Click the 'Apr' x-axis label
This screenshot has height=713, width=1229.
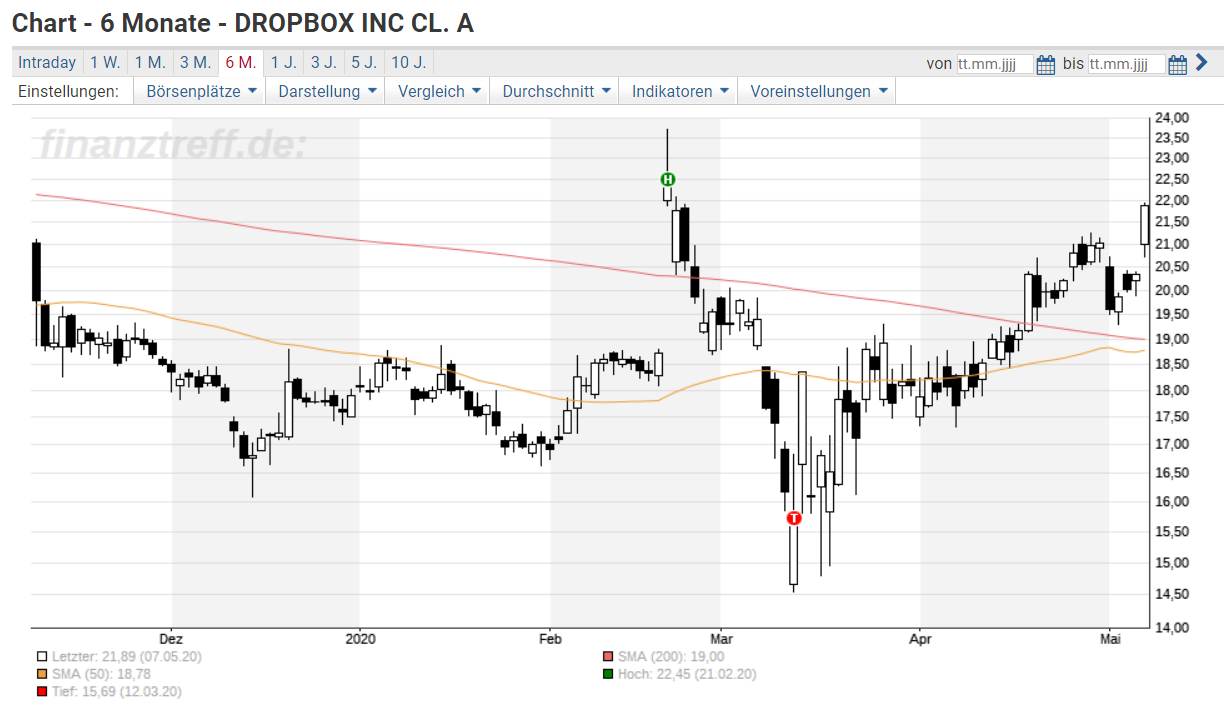(920, 637)
